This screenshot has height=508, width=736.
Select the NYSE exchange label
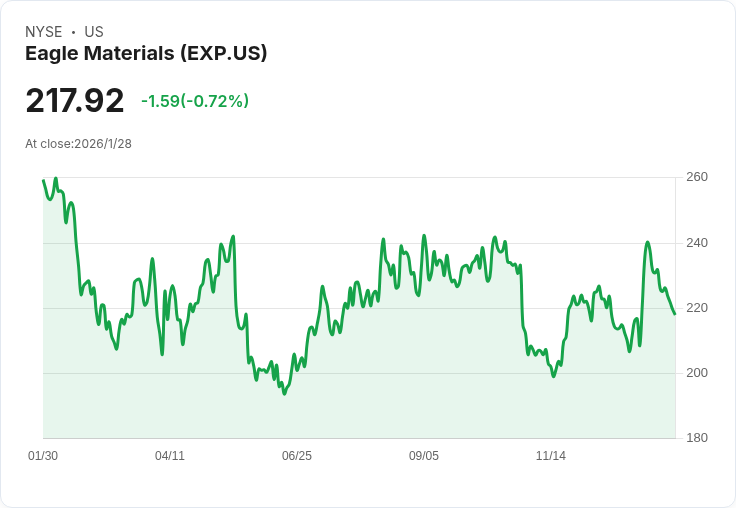point(44,32)
